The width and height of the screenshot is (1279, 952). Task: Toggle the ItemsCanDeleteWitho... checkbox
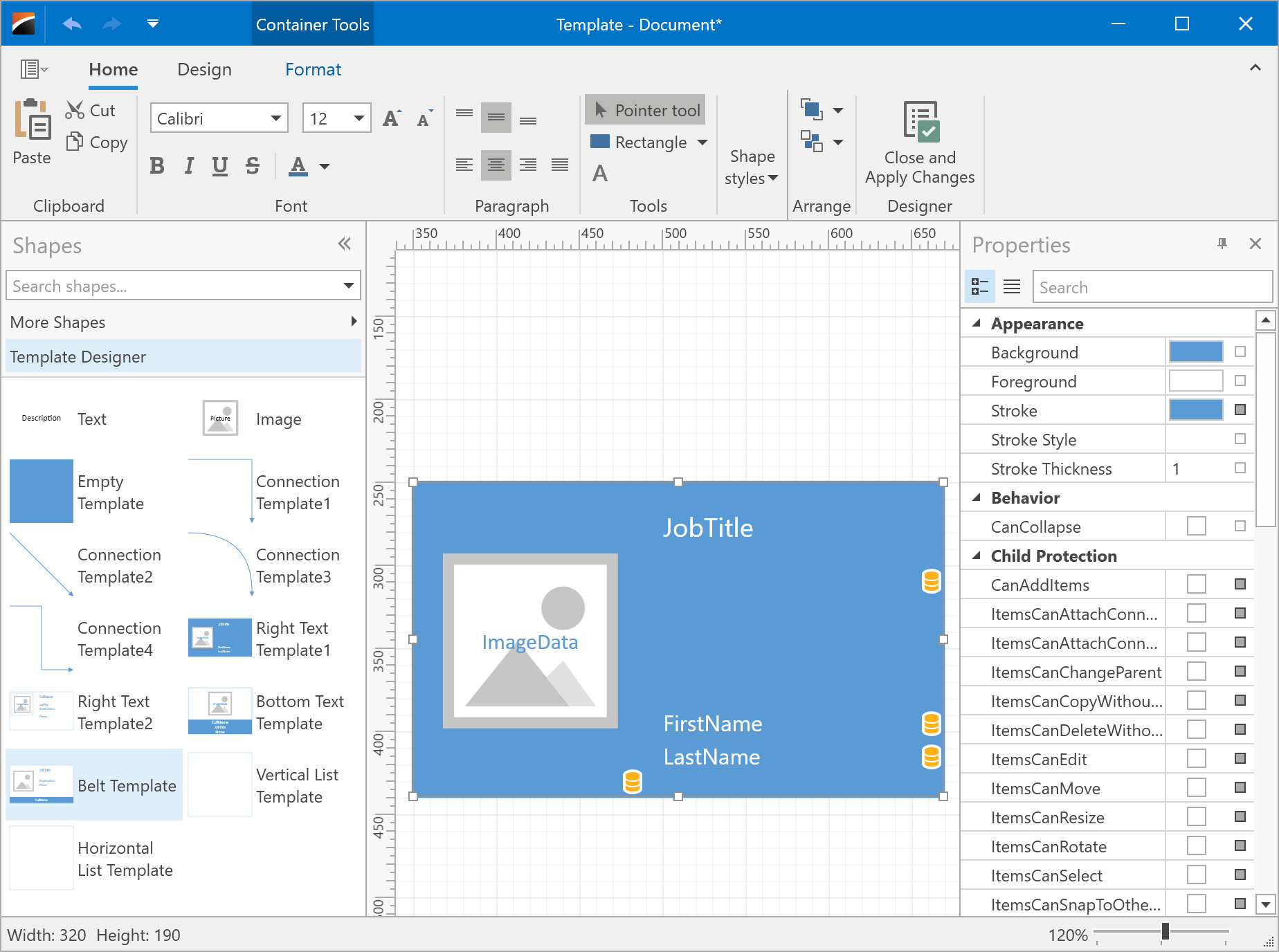coord(1197,729)
